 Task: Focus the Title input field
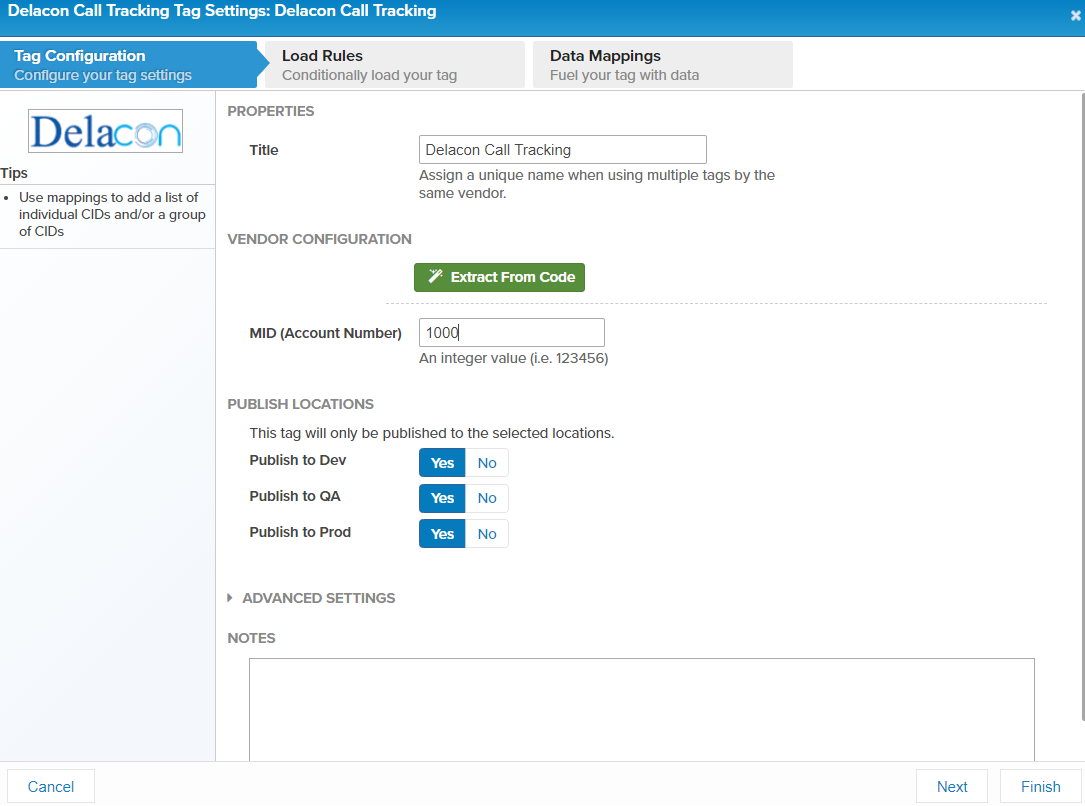pyautogui.click(x=563, y=149)
